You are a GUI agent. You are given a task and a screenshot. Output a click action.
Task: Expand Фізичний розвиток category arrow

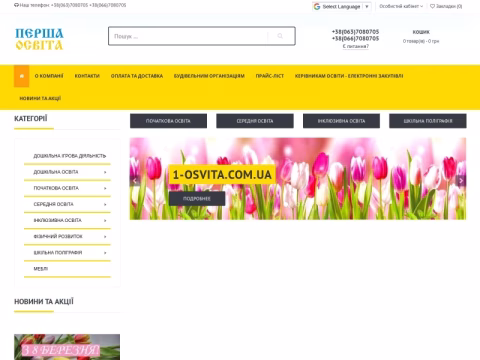point(105,237)
